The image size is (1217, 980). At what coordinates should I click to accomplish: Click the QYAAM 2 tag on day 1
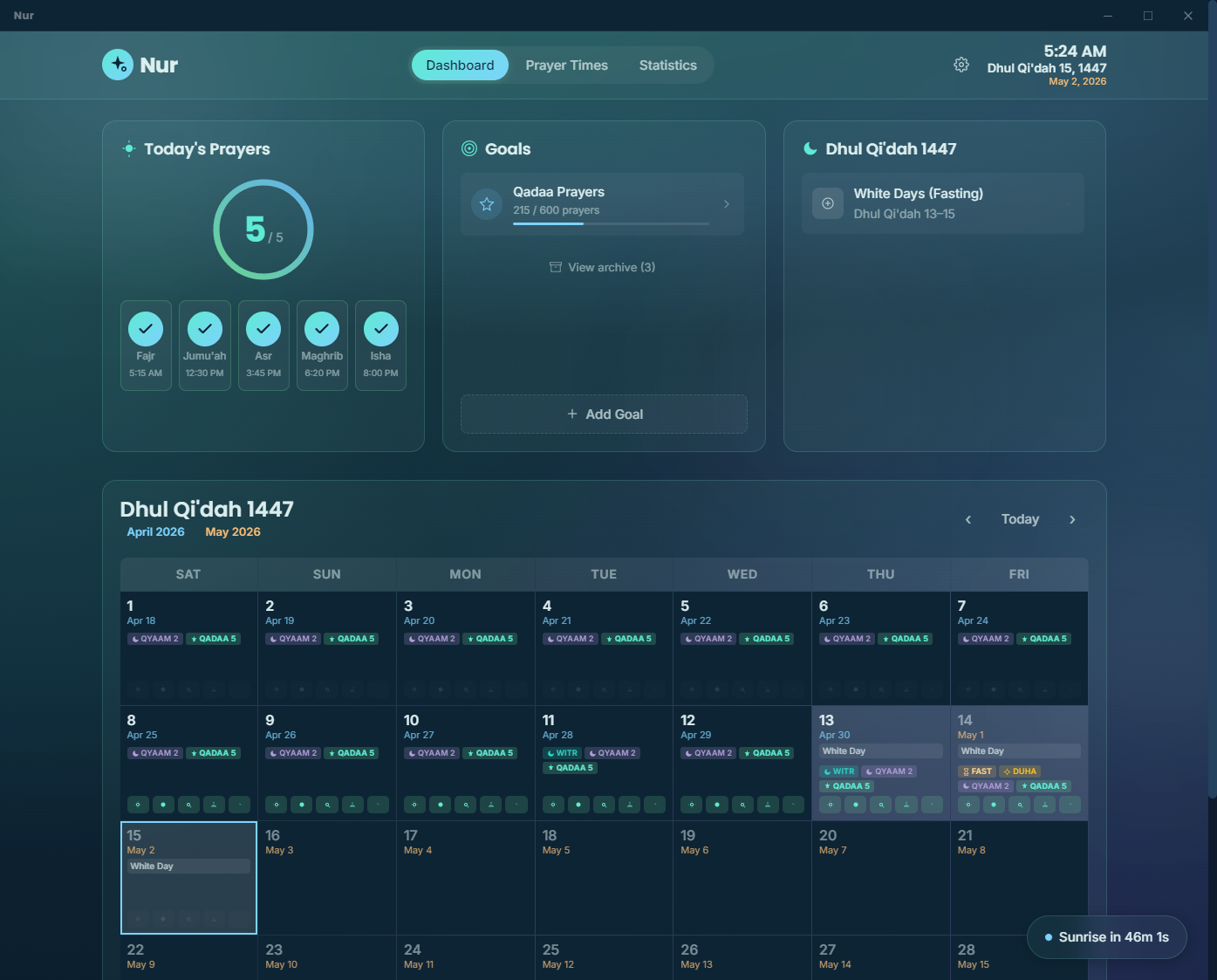coord(155,639)
